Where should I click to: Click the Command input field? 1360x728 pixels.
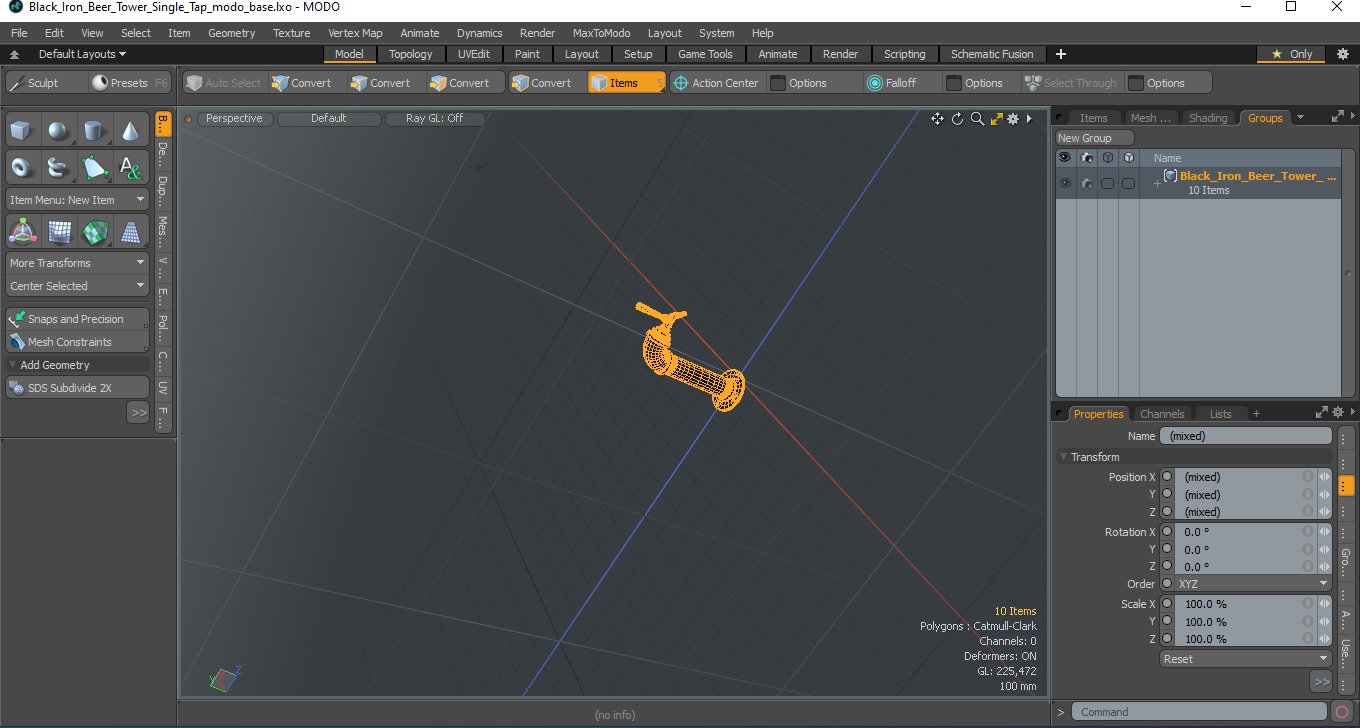(1201, 712)
